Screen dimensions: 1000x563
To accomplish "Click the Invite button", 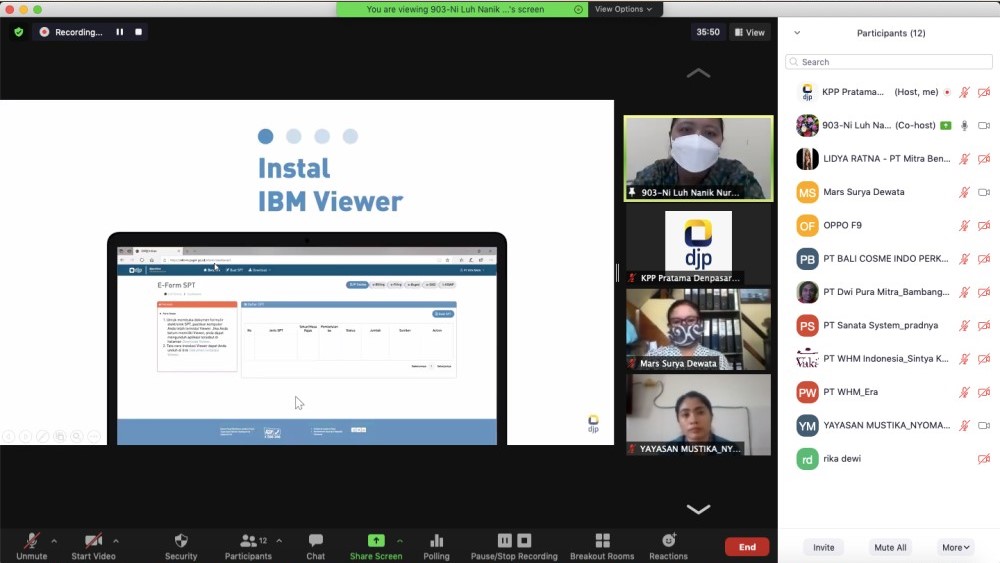I will (824, 547).
